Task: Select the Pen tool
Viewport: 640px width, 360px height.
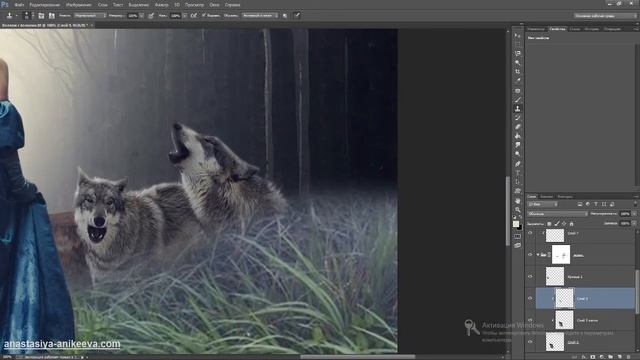Action: 518,164
